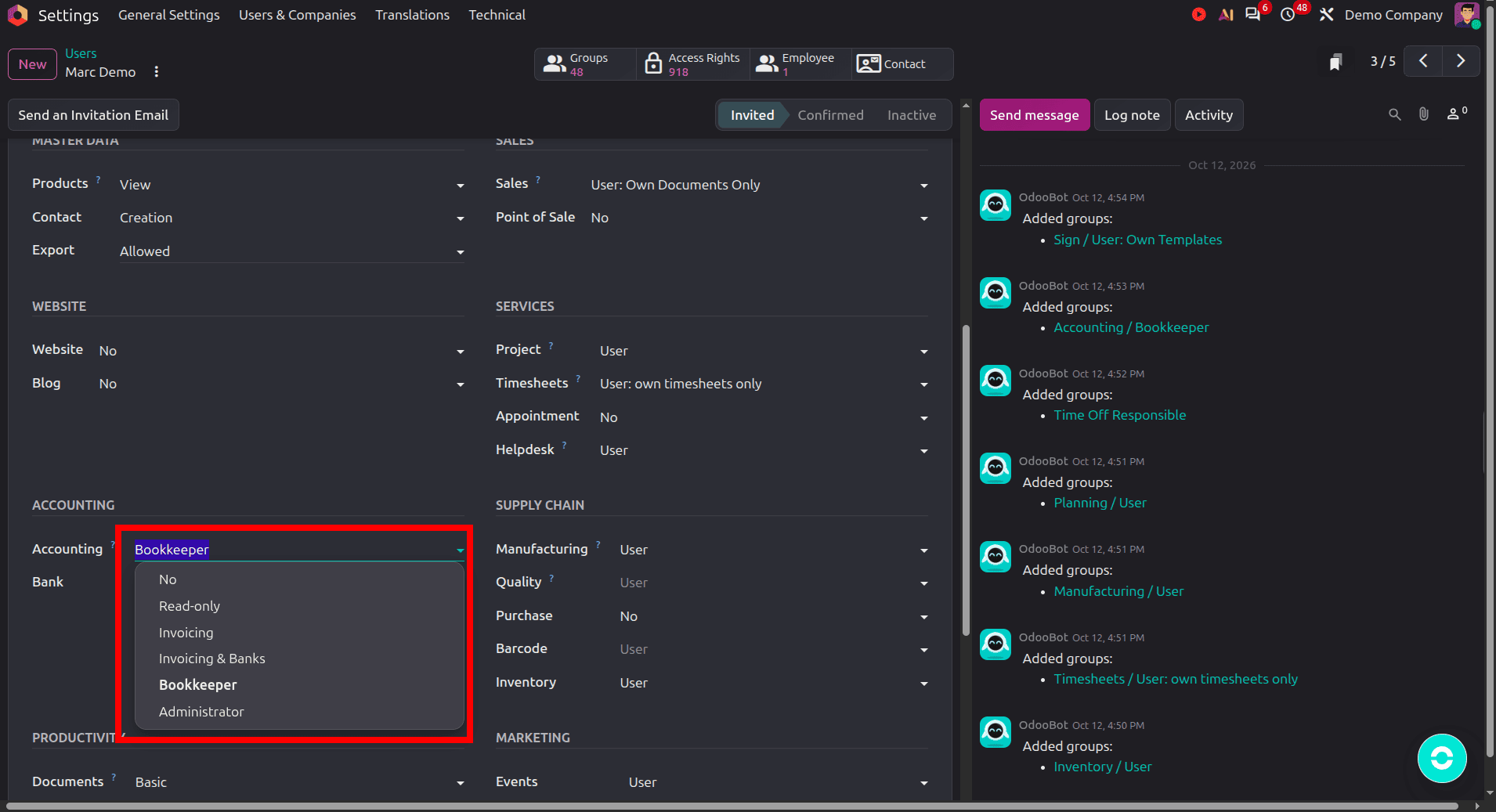Open the actions kebab menu next to Marc Demo
The image size is (1496, 812).
click(157, 71)
